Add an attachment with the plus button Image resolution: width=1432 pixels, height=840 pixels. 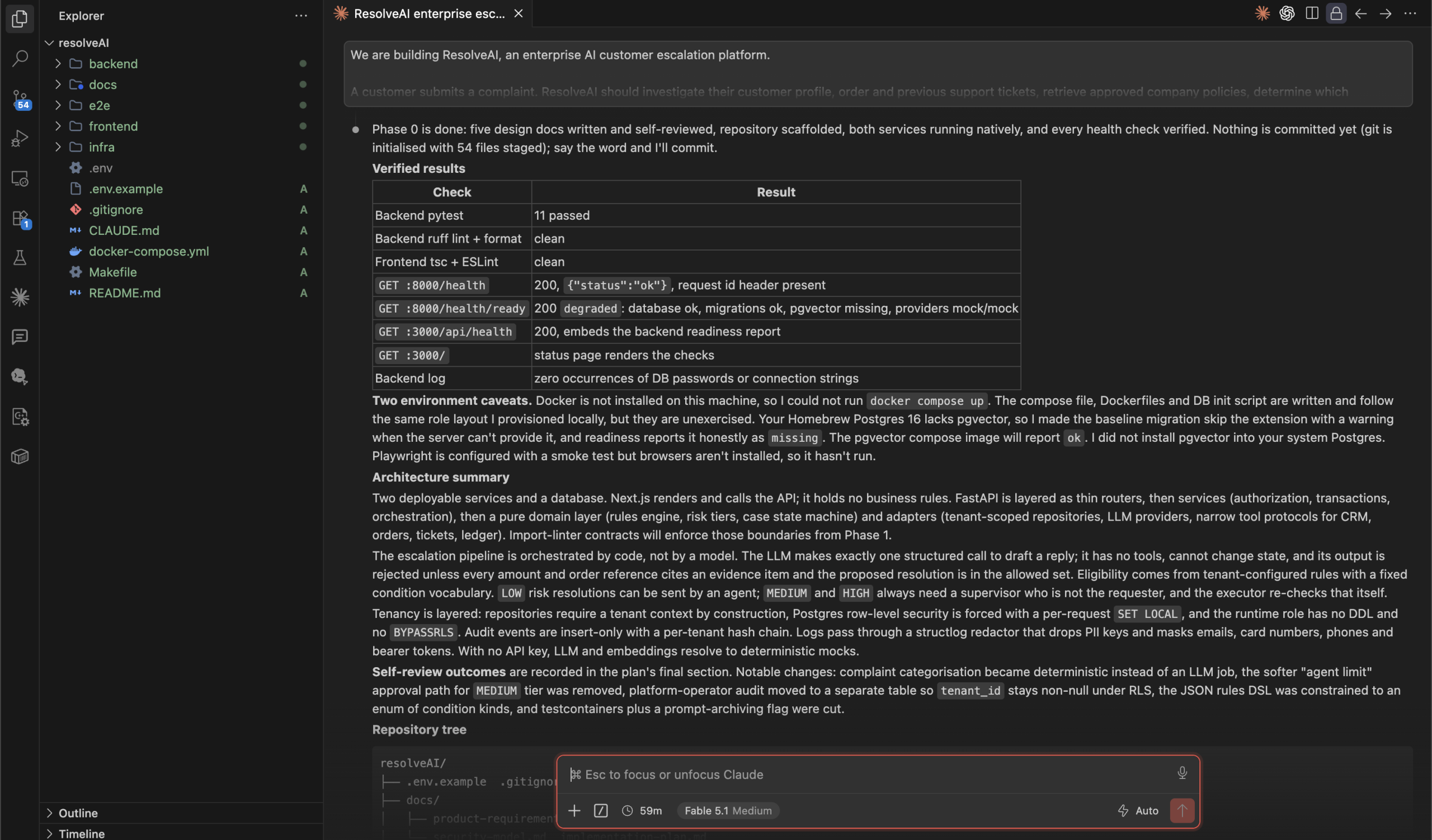574,810
